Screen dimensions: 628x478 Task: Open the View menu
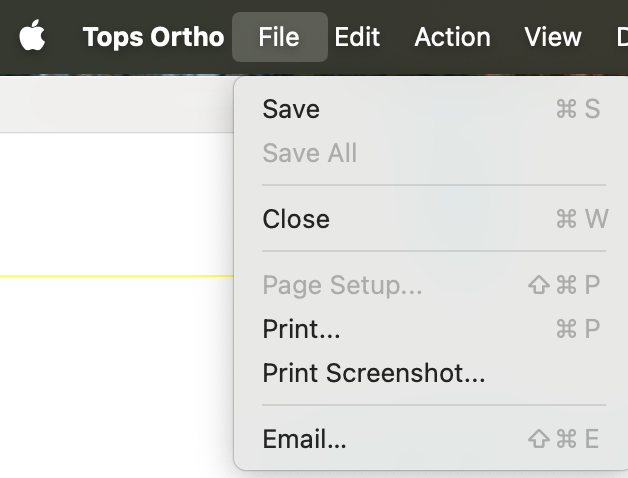[552, 37]
